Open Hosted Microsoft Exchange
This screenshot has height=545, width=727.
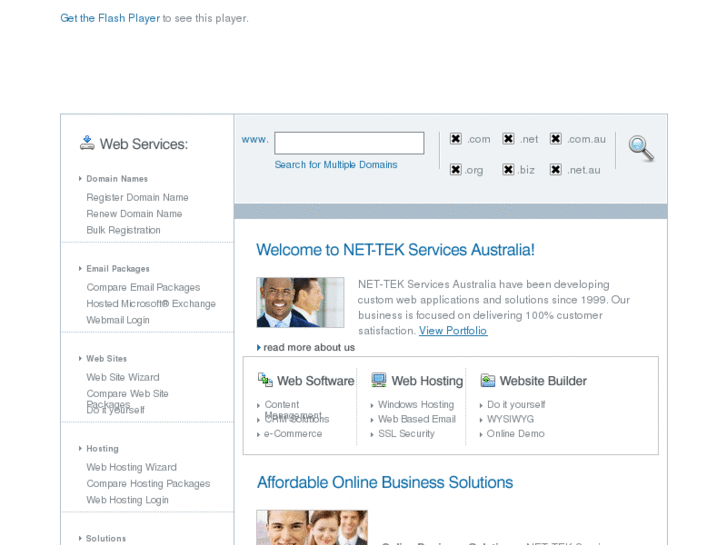click(x=151, y=304)
